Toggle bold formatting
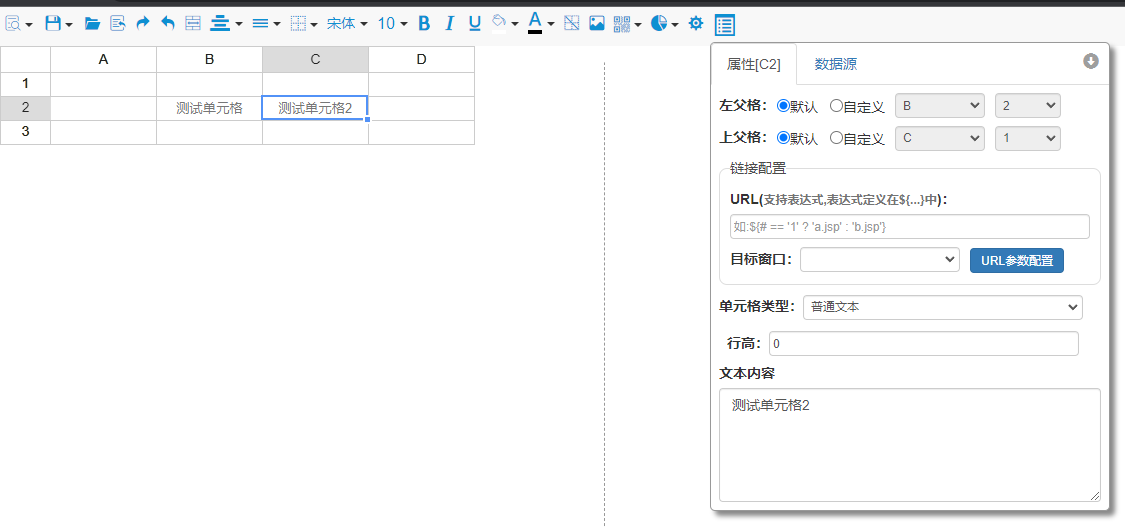This screenshot has width=1125, height=528. [424, 24]
